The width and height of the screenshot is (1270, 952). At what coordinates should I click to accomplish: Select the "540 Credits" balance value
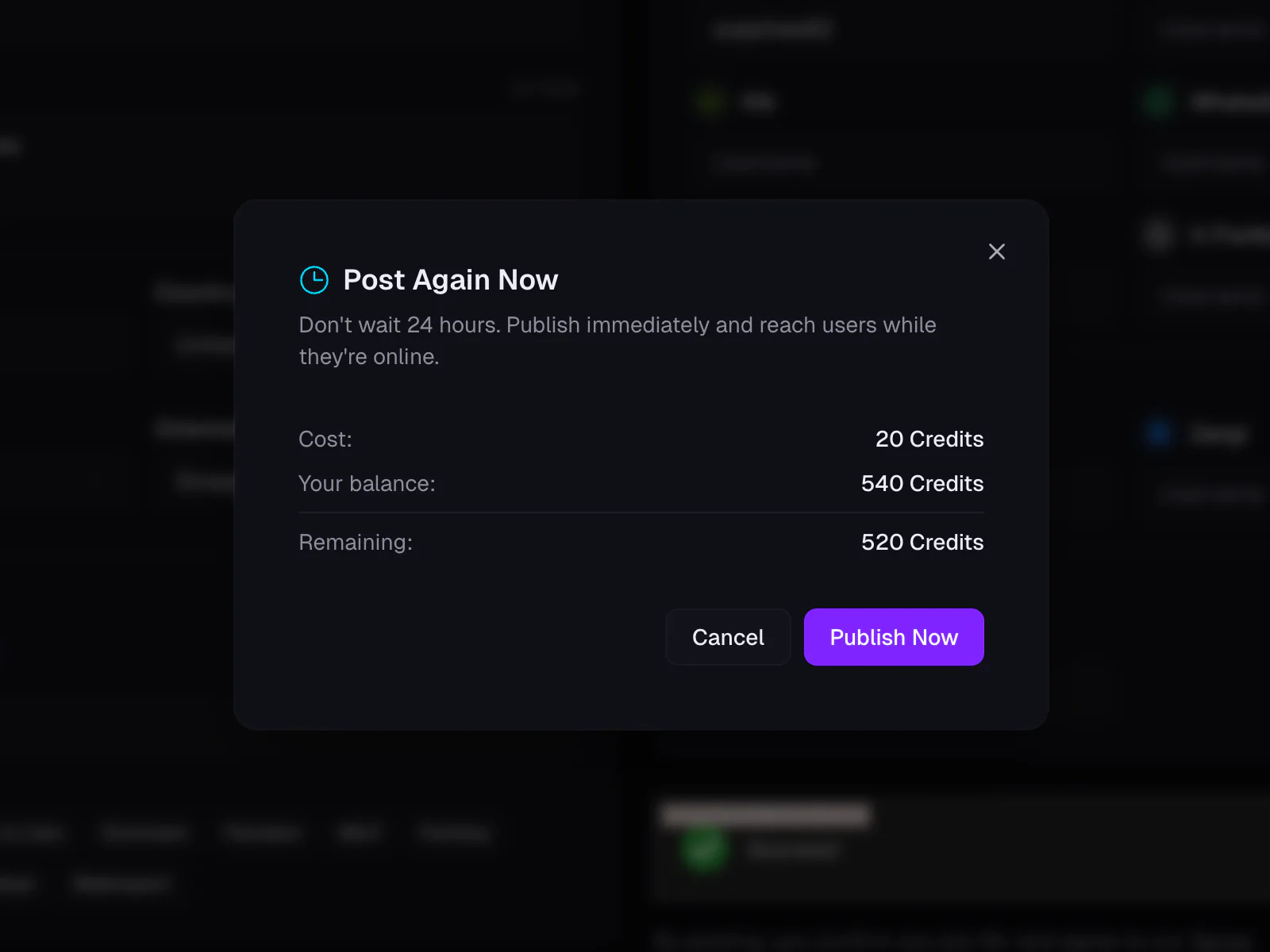922,483
